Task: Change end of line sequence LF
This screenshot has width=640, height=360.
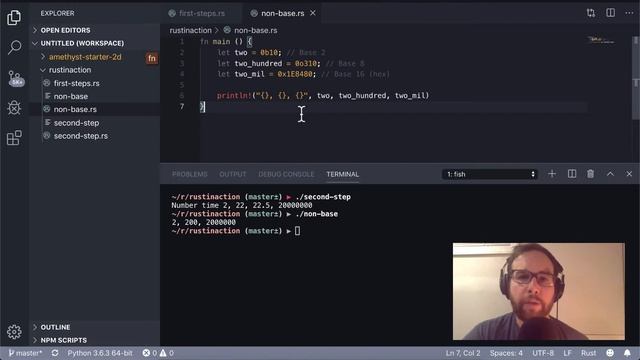Action: point(567,353)
